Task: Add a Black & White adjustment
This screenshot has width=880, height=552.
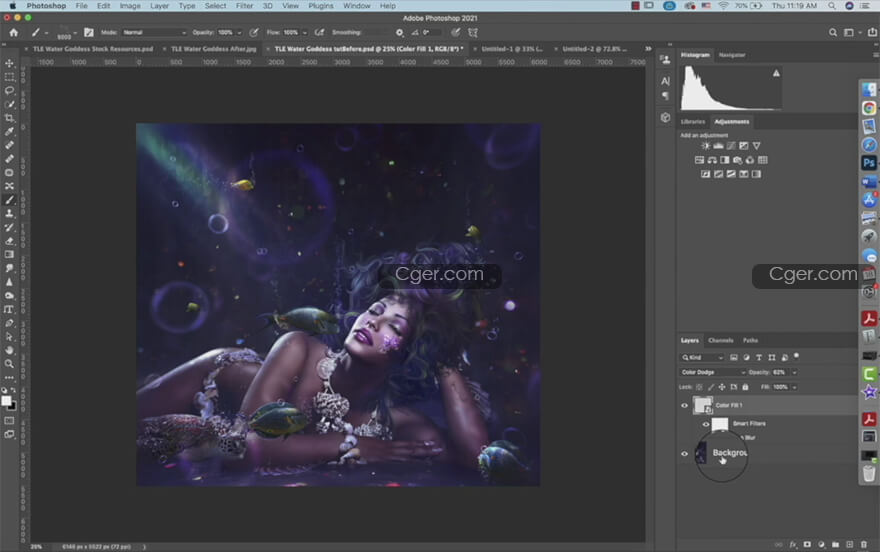Action: coord(725,160)
